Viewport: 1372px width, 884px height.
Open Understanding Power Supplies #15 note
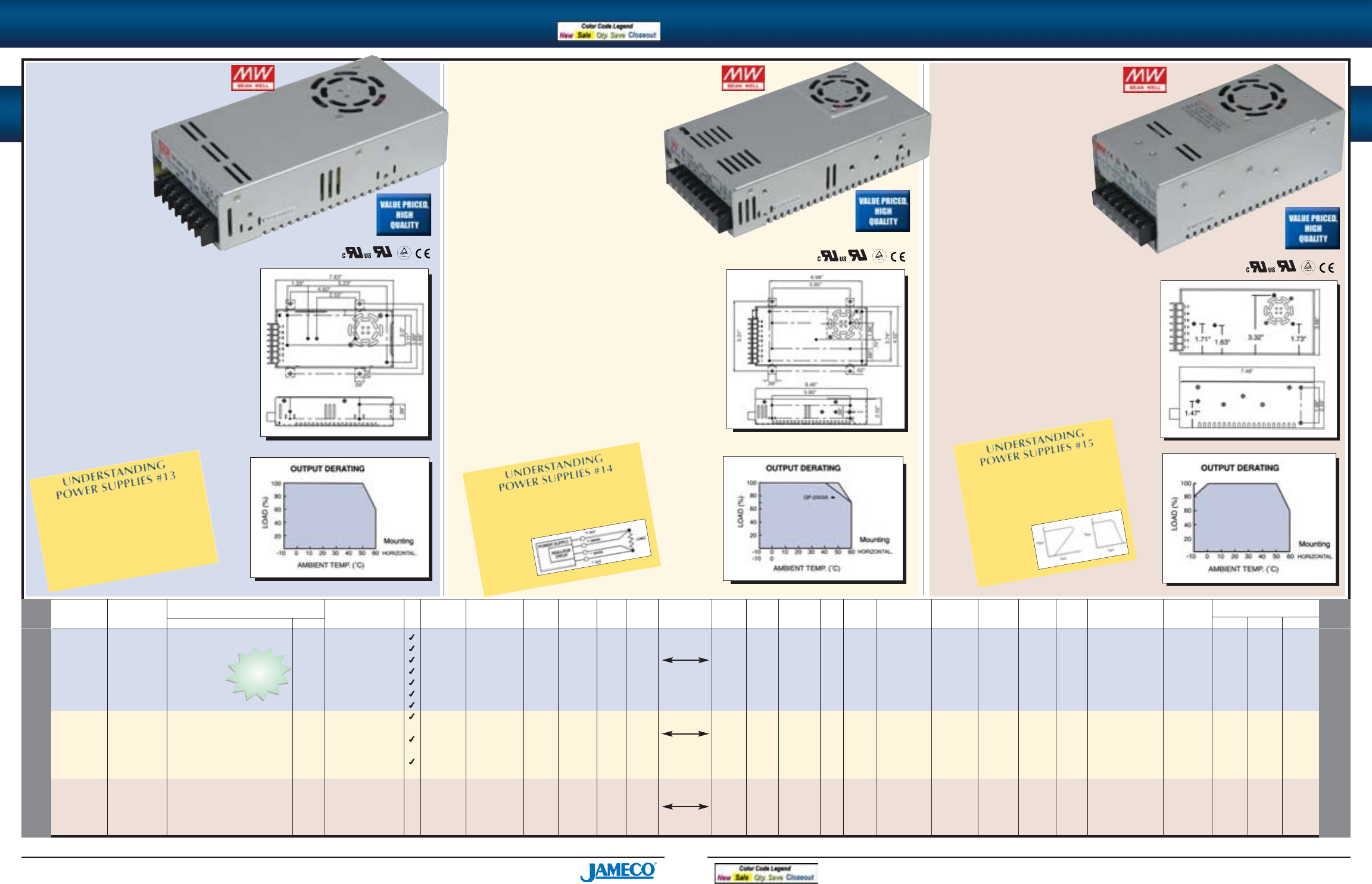coord(1045,502)
